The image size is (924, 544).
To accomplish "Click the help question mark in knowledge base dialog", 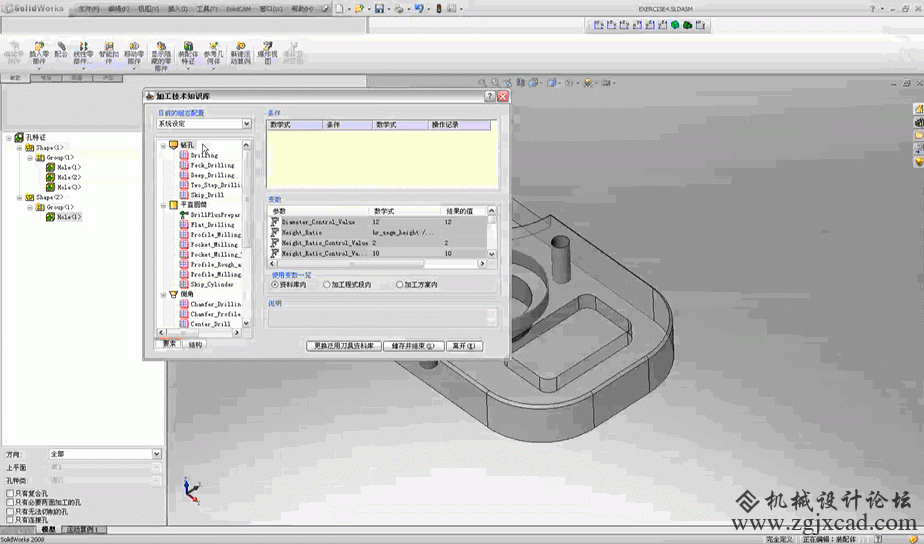I will tap(490, 96).
